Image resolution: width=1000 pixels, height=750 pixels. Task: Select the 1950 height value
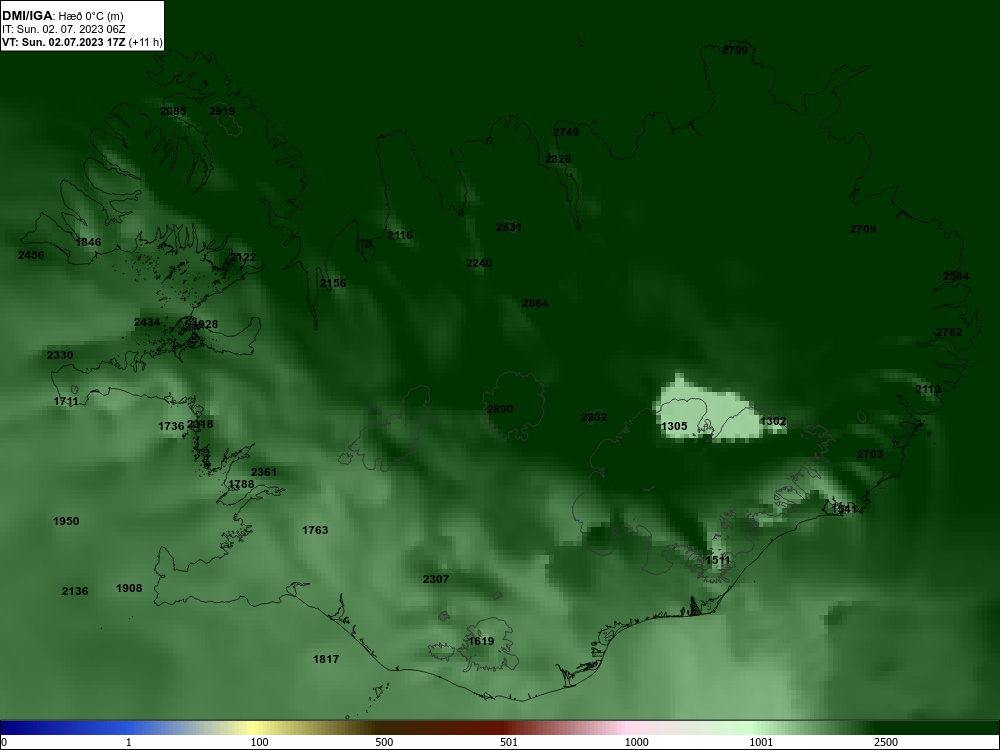click(66, 521)
